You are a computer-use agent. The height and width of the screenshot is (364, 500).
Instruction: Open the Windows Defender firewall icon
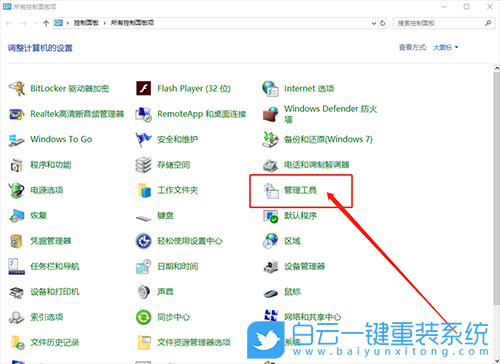tap(270, 114)
